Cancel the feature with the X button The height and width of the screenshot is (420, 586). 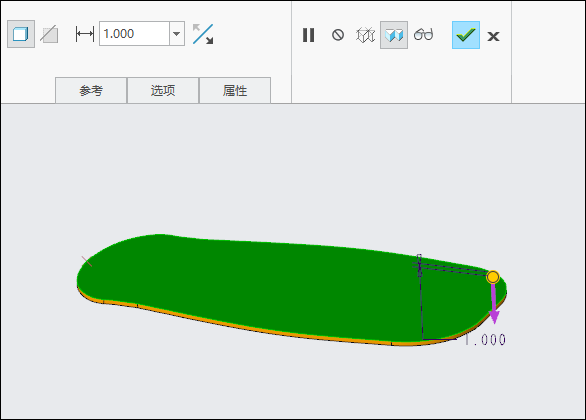[493, 36]
